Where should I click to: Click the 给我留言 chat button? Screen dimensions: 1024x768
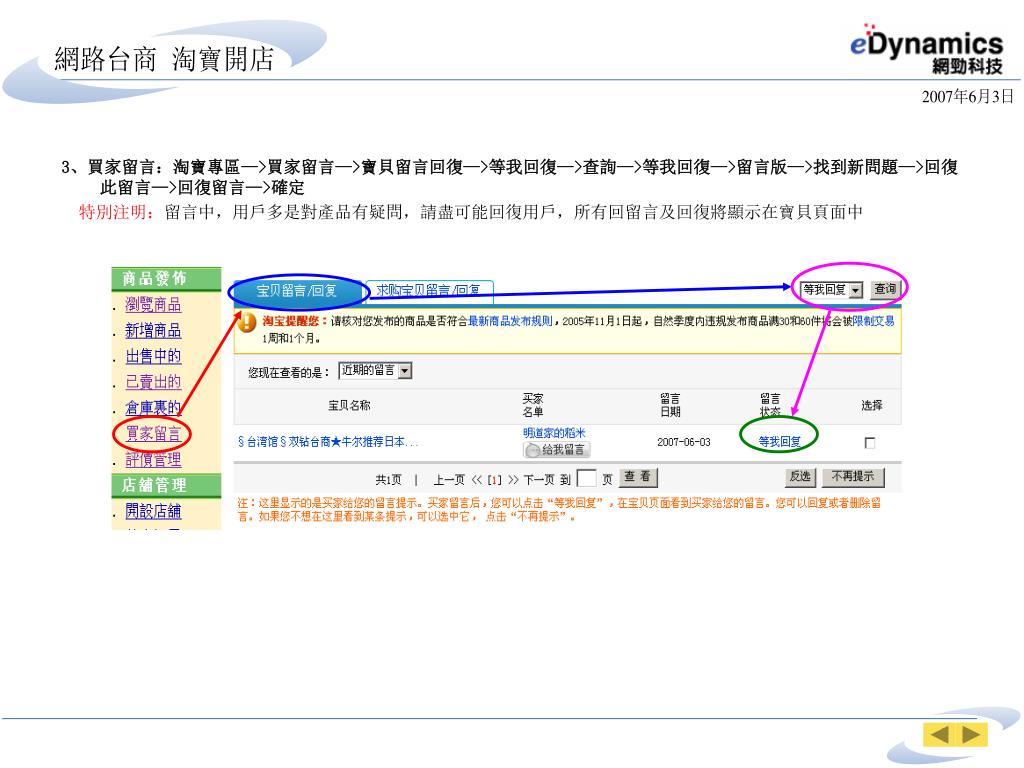pyautogui.click(x=556, y=450)
